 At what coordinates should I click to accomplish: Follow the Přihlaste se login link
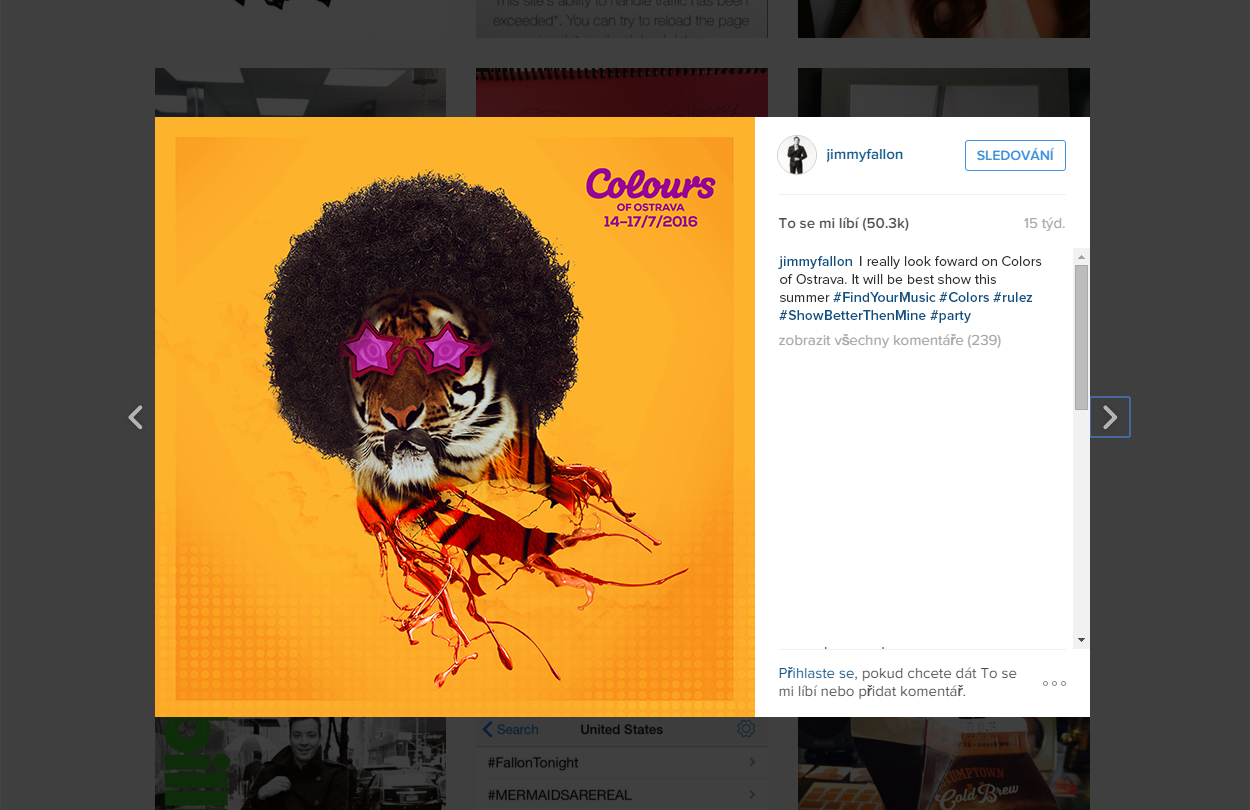pos(816,673)
